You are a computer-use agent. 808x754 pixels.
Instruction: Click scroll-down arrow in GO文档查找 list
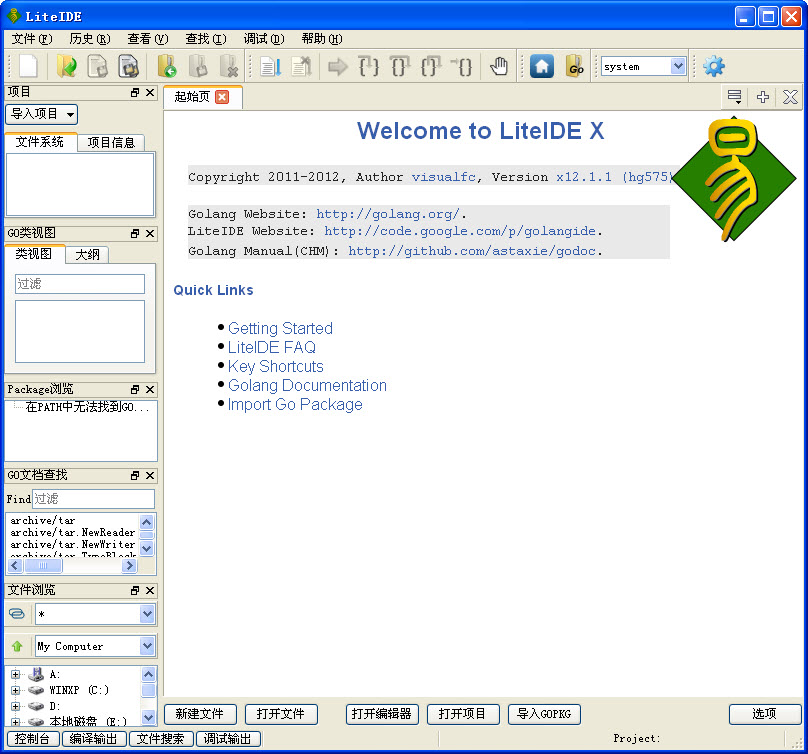pos(146,548)
